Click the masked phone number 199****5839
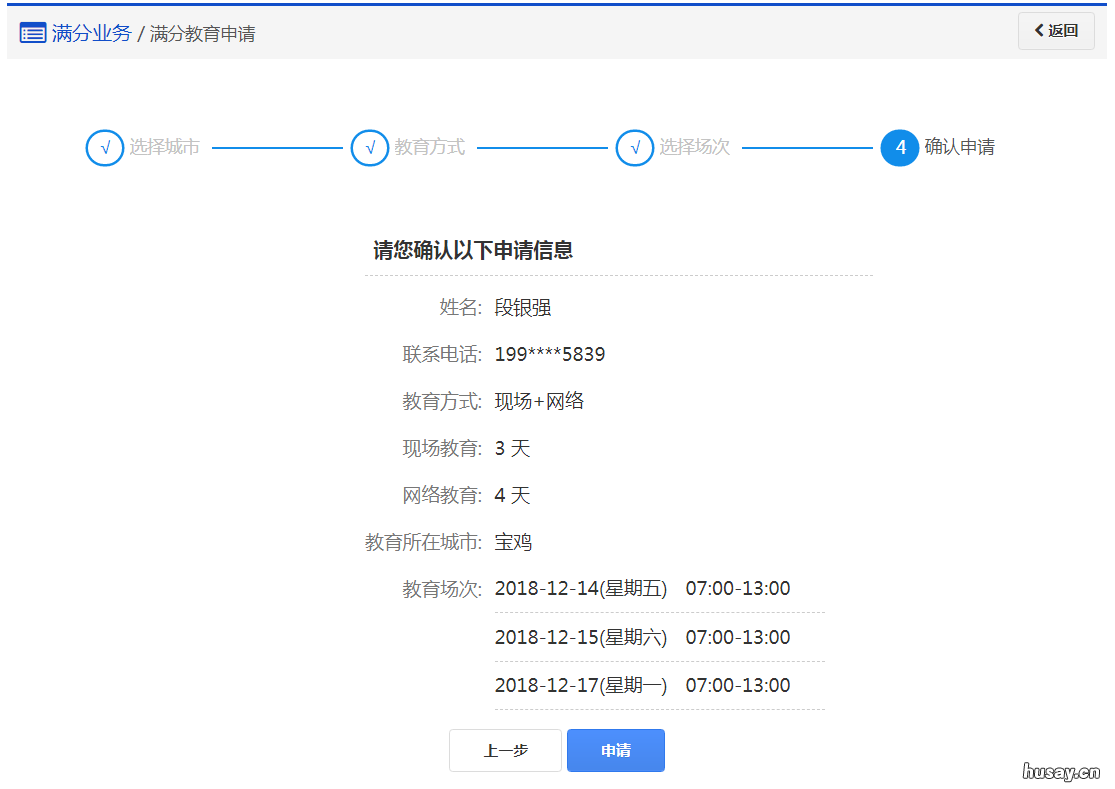The image size is (1115, 789). (x=552, y=353)
